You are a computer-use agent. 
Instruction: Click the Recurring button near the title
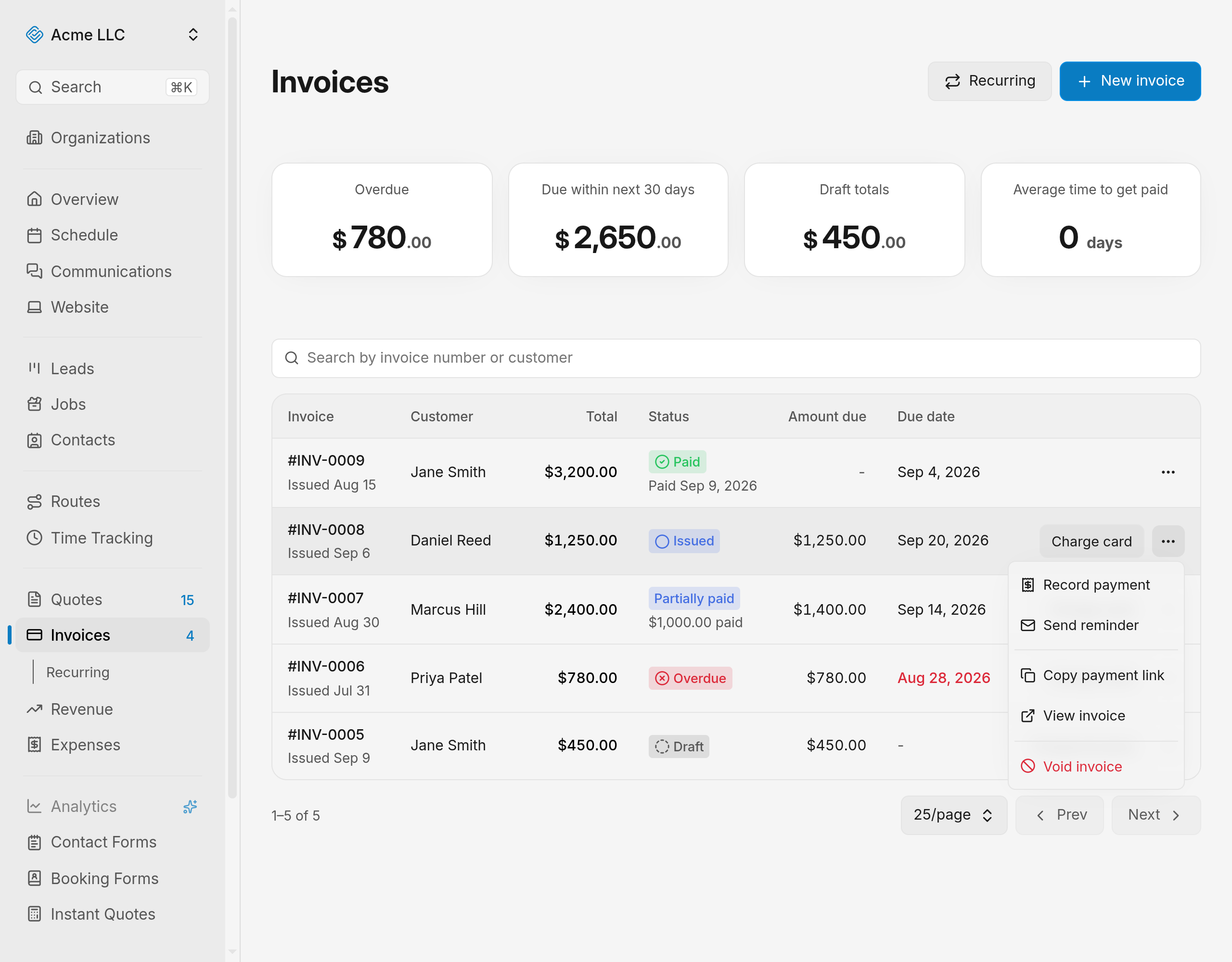pos(989,81)
